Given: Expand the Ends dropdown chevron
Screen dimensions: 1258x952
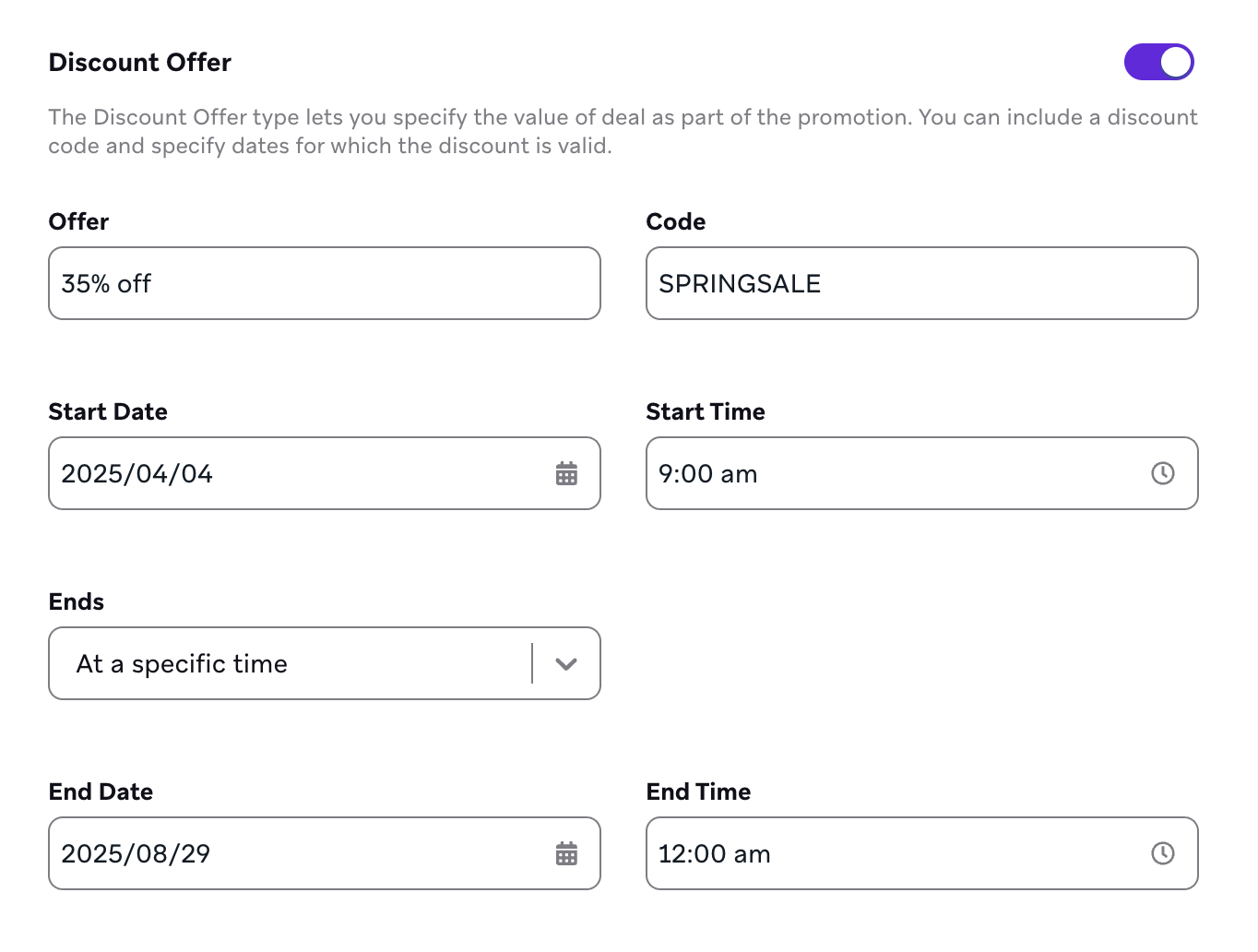Looking at the screenshot, I should coord(566,663).
